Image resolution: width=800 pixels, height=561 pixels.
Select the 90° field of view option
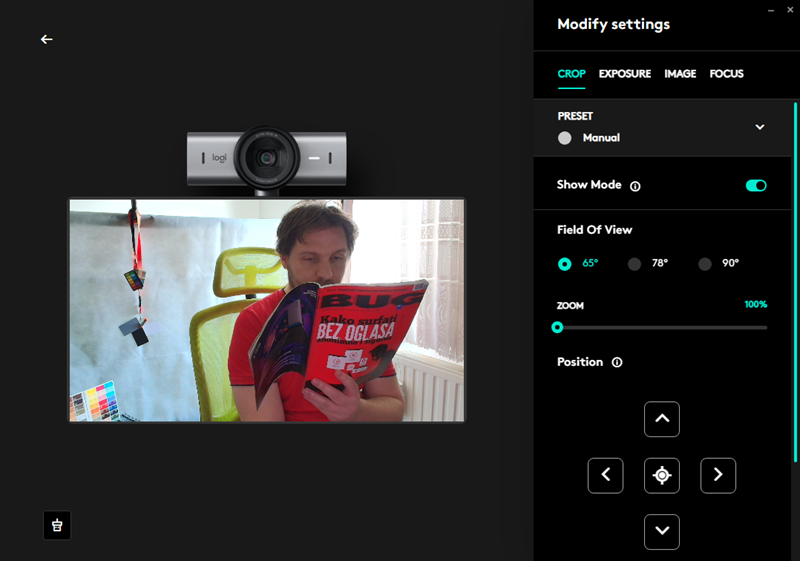point(705,264)
